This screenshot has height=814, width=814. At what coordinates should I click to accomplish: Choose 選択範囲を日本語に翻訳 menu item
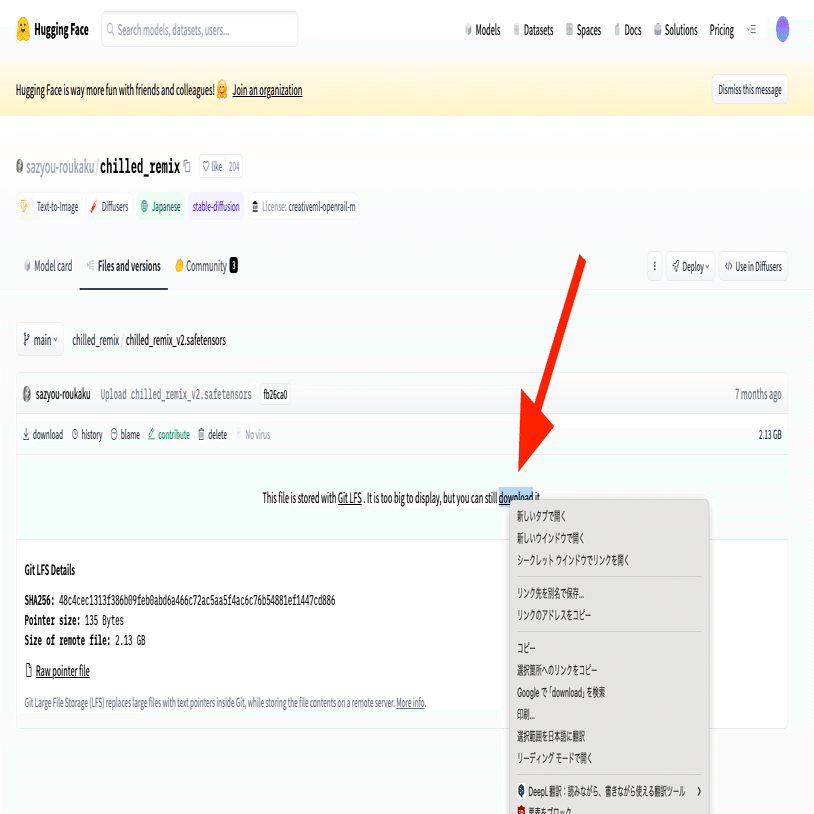tap(609, 736)
